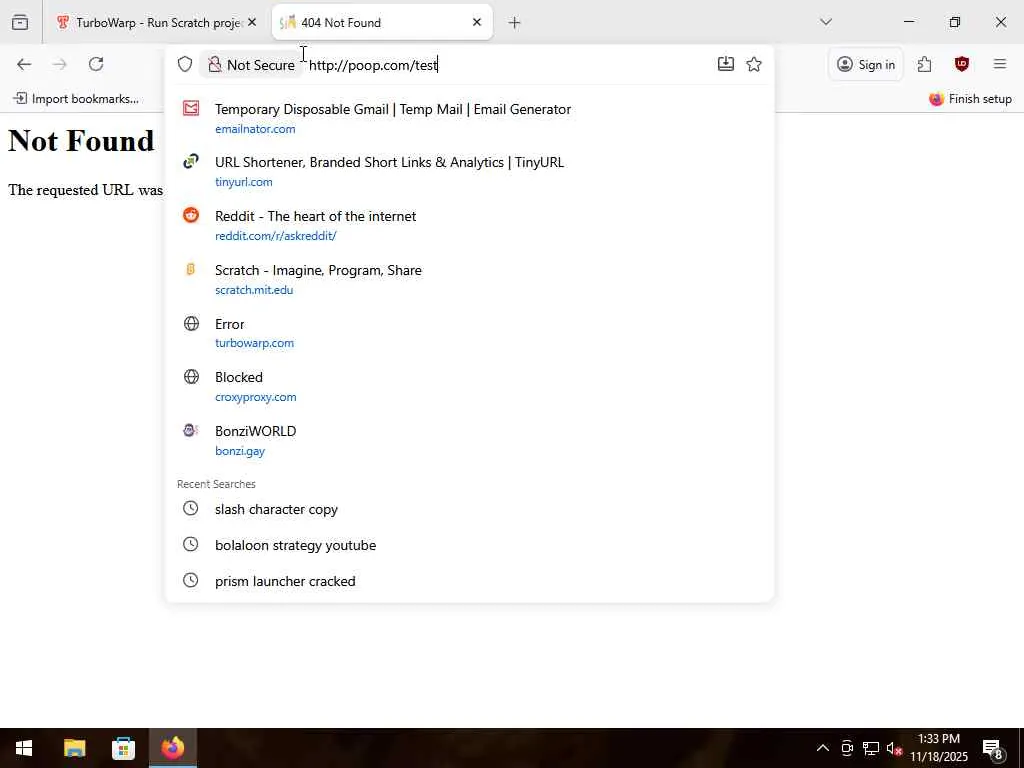Click Import bookmarks in bookmarks toolbar
This screenshot has width=1024, height=768.
tap(76, 99)
